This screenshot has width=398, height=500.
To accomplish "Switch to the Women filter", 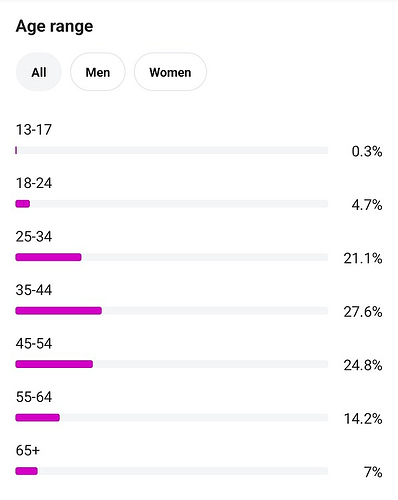I will click(x=170, y=72).
